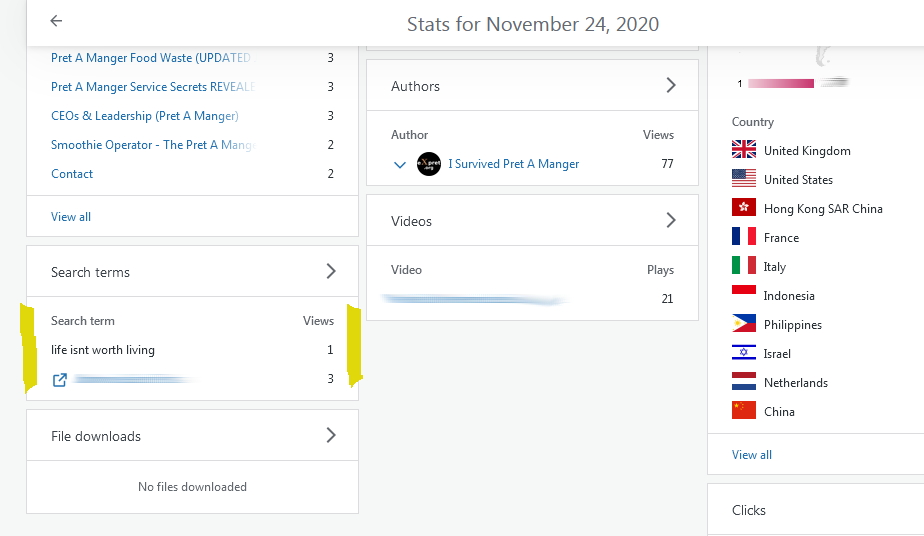924x536 pixels.
Task: Open the Clicks panel header
Action: click(x=749, y=510)
